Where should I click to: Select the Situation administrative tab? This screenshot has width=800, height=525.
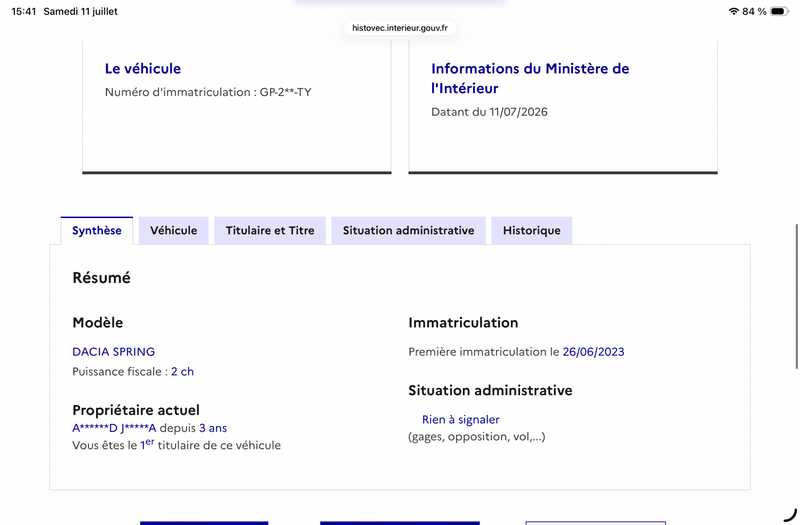tap(408, 231)
